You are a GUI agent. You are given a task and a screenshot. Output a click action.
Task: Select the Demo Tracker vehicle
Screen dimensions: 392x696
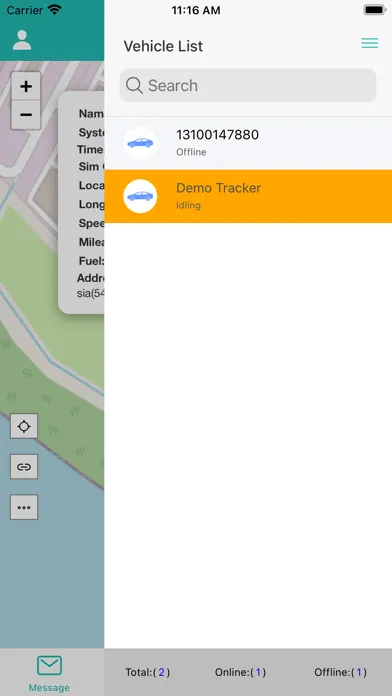[x=248, y=196]
